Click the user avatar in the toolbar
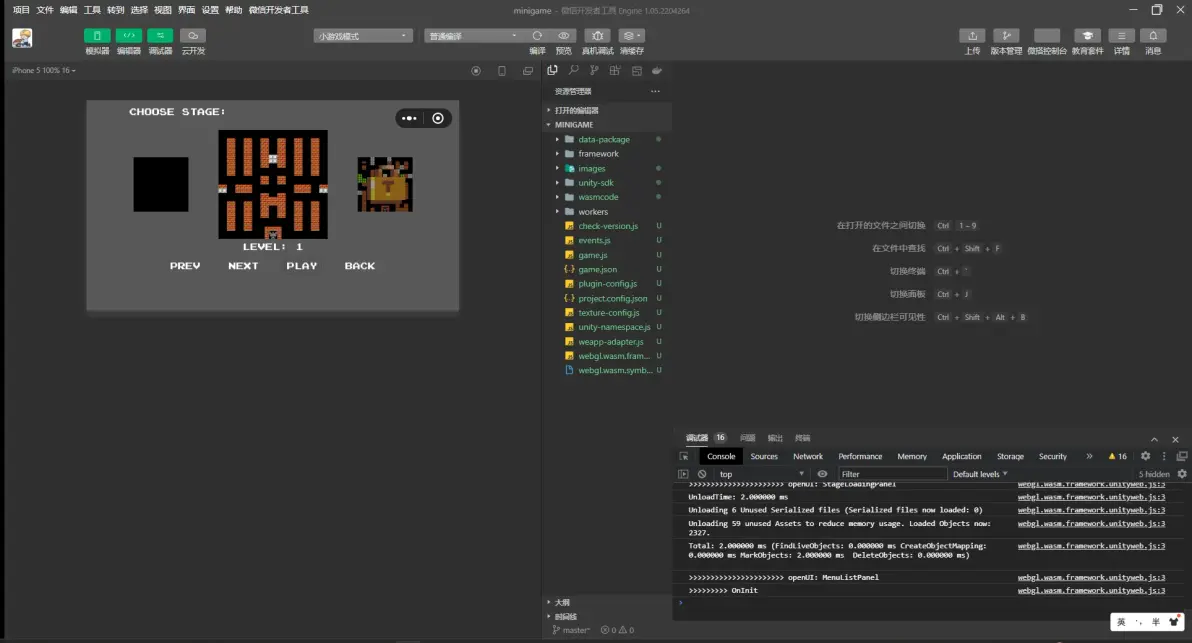 (x=22, y=38)
